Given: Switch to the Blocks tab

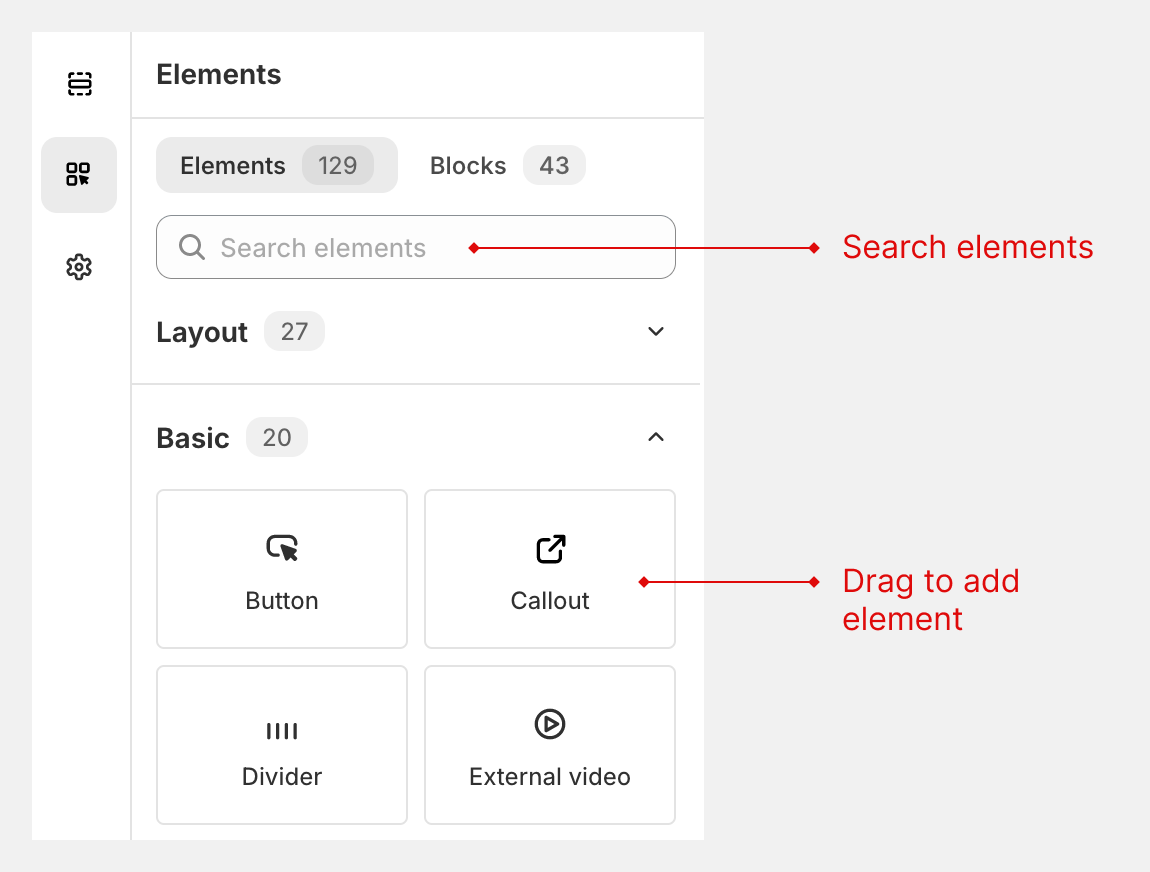Looking at the screenshot, I should point(467,165).
